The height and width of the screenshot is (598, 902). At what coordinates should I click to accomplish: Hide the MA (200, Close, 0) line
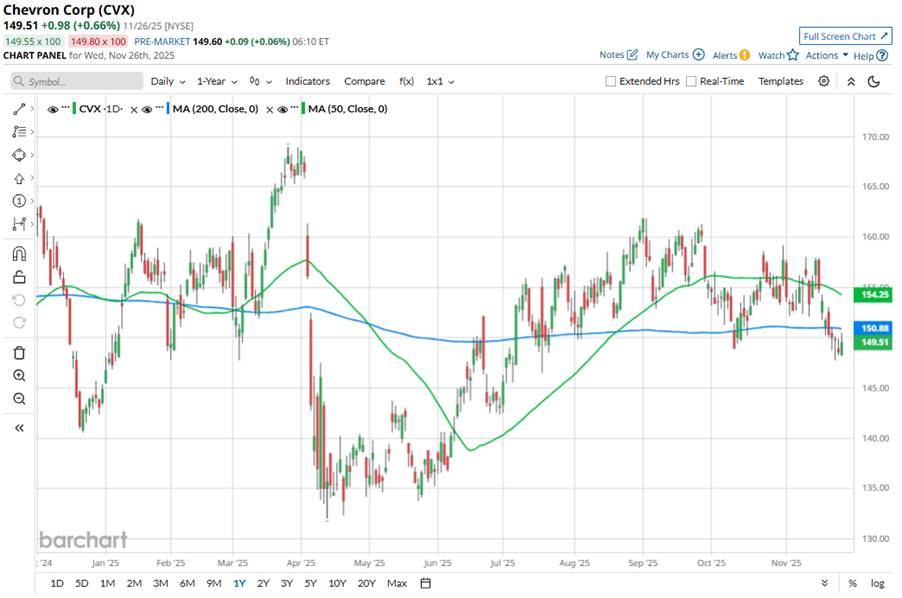click(146, 109)
